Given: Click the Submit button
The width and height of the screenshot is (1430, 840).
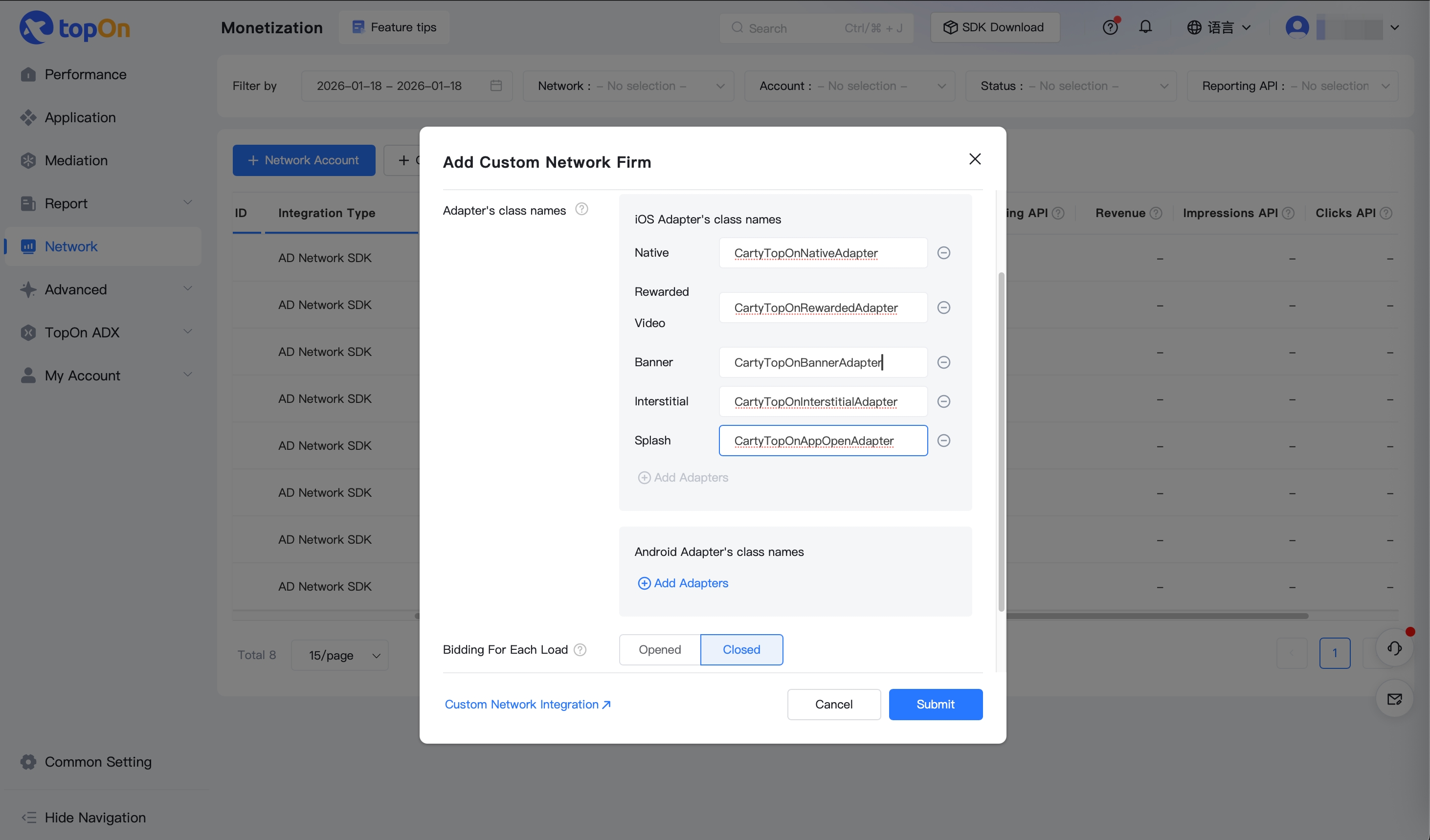Looking at the screenshot, I should (x=935, y=704).
